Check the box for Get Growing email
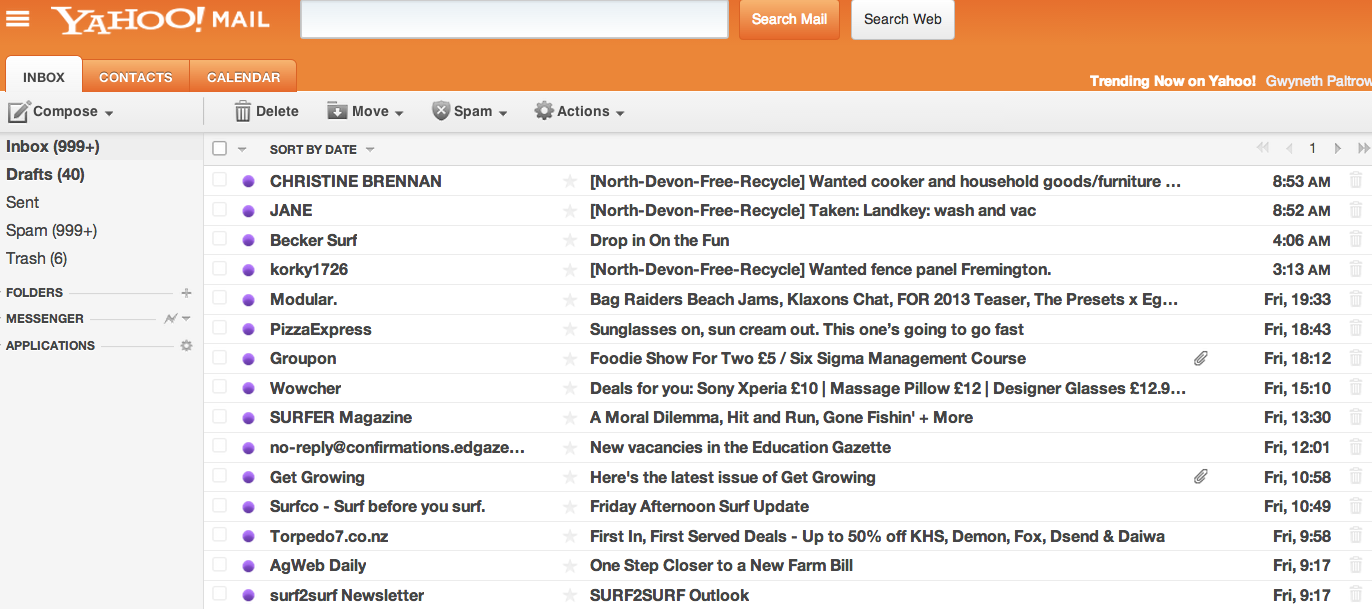The image size is (1372, 609). (220, 477)
